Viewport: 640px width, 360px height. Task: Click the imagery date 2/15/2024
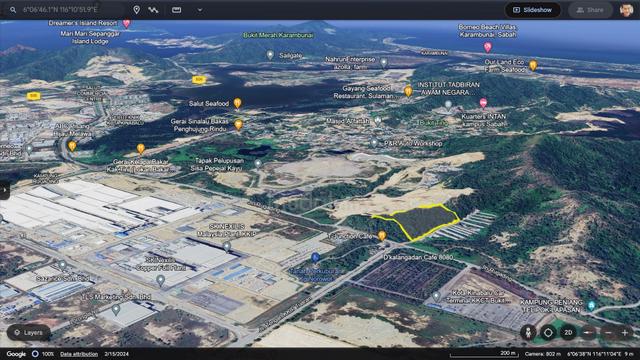pos(116,354)
